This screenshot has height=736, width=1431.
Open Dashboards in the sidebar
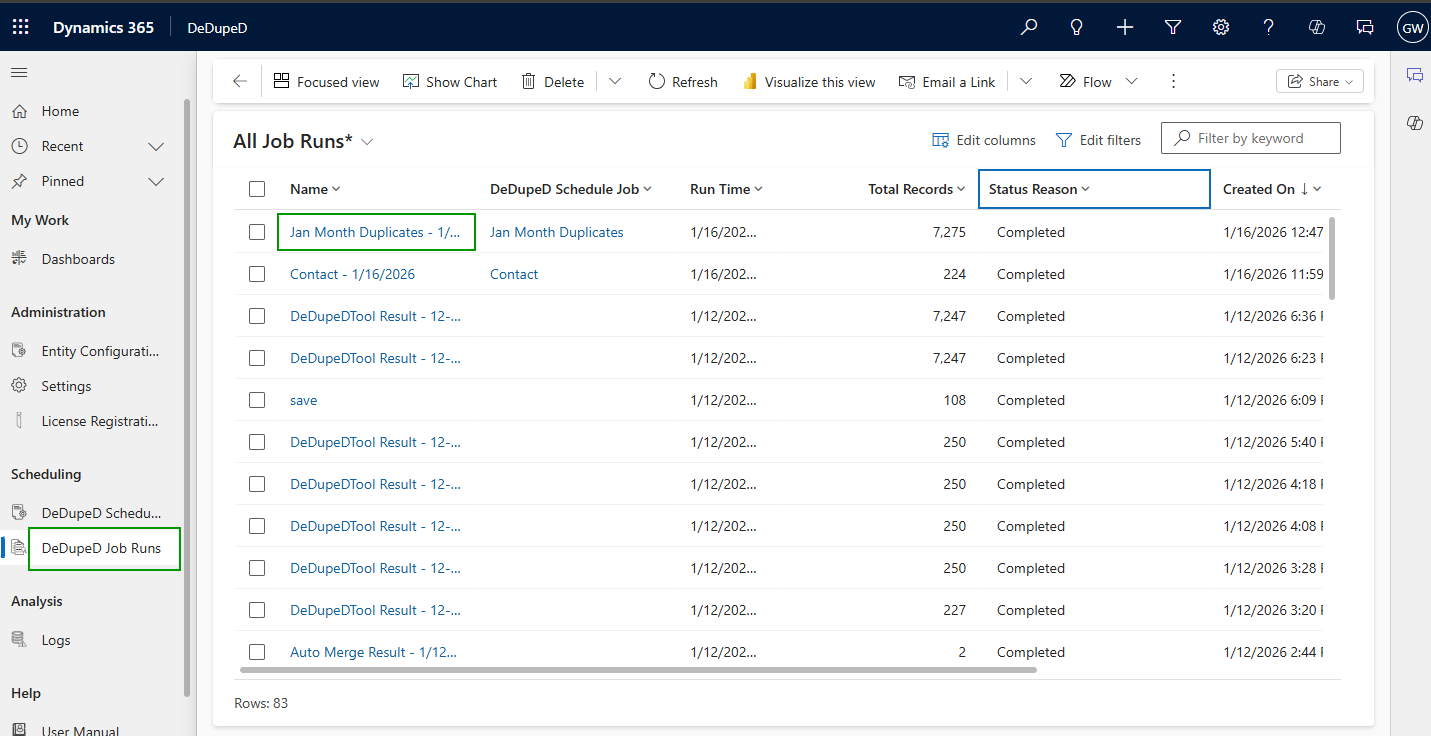click(78, 259)
